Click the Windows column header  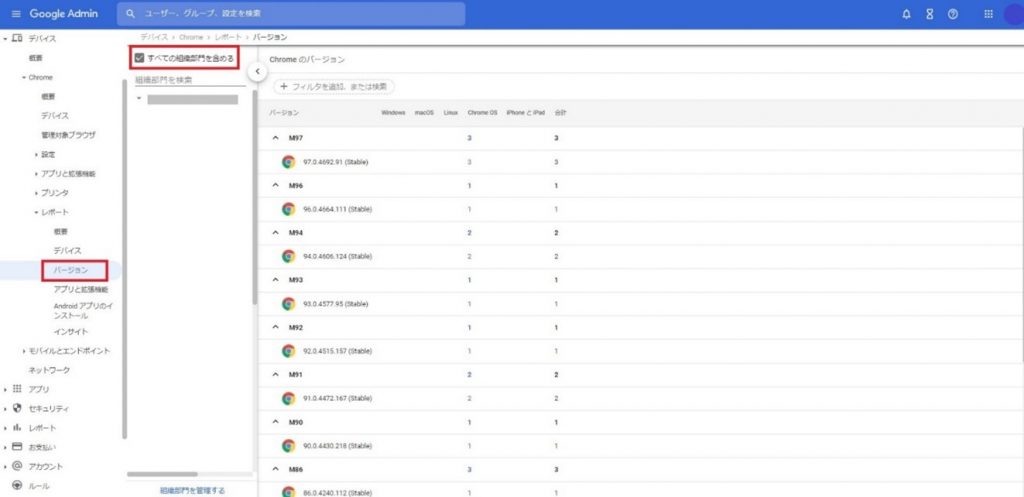[393, 113]
